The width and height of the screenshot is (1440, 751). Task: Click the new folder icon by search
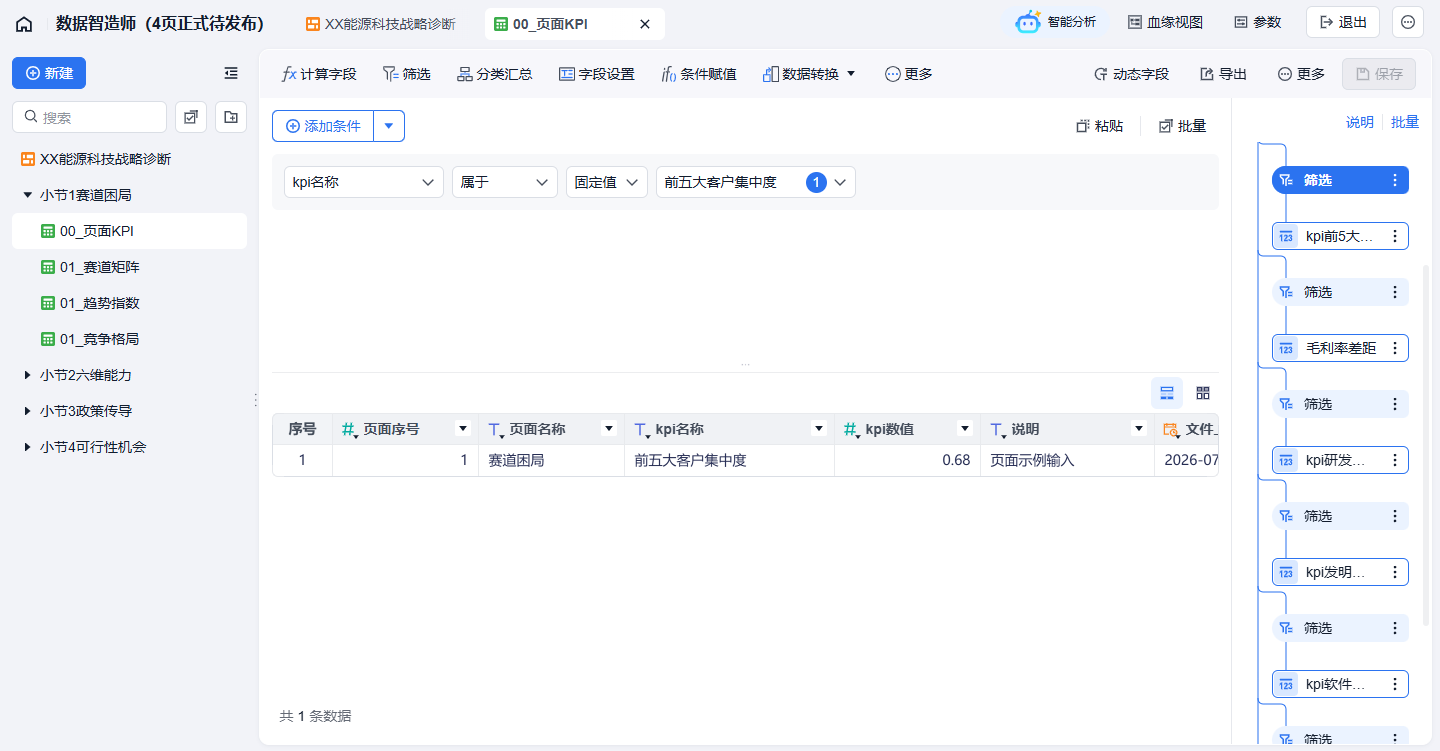[x=231, y=117]
